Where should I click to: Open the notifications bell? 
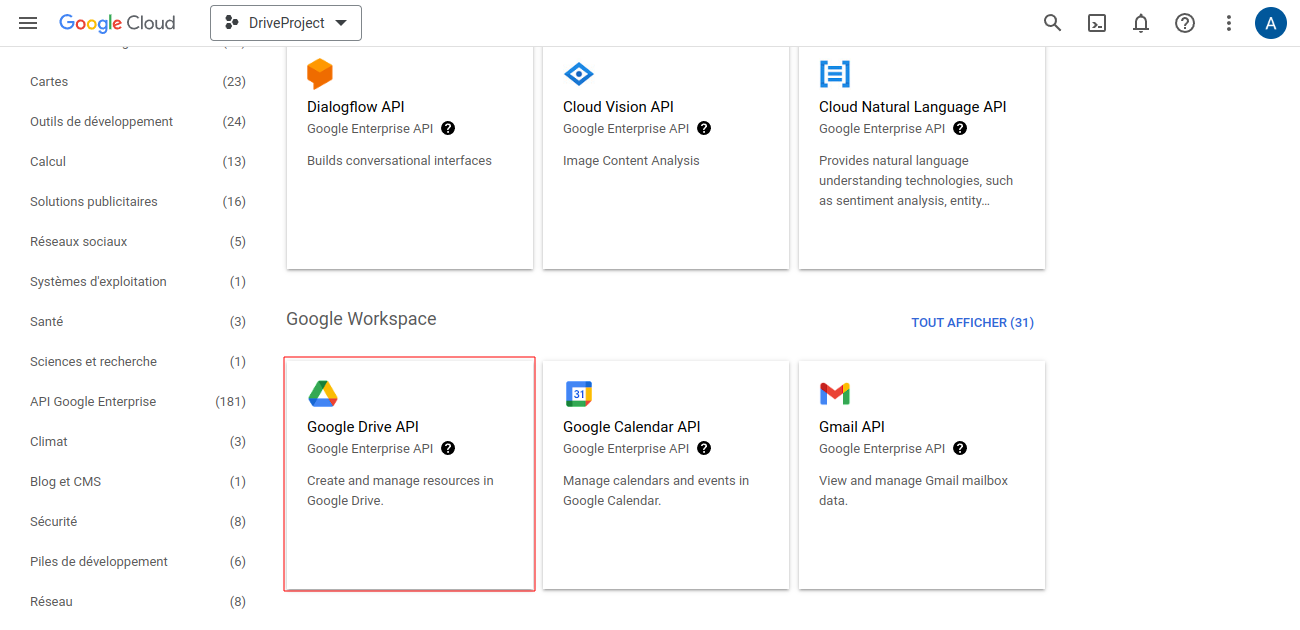point(1140,22)
